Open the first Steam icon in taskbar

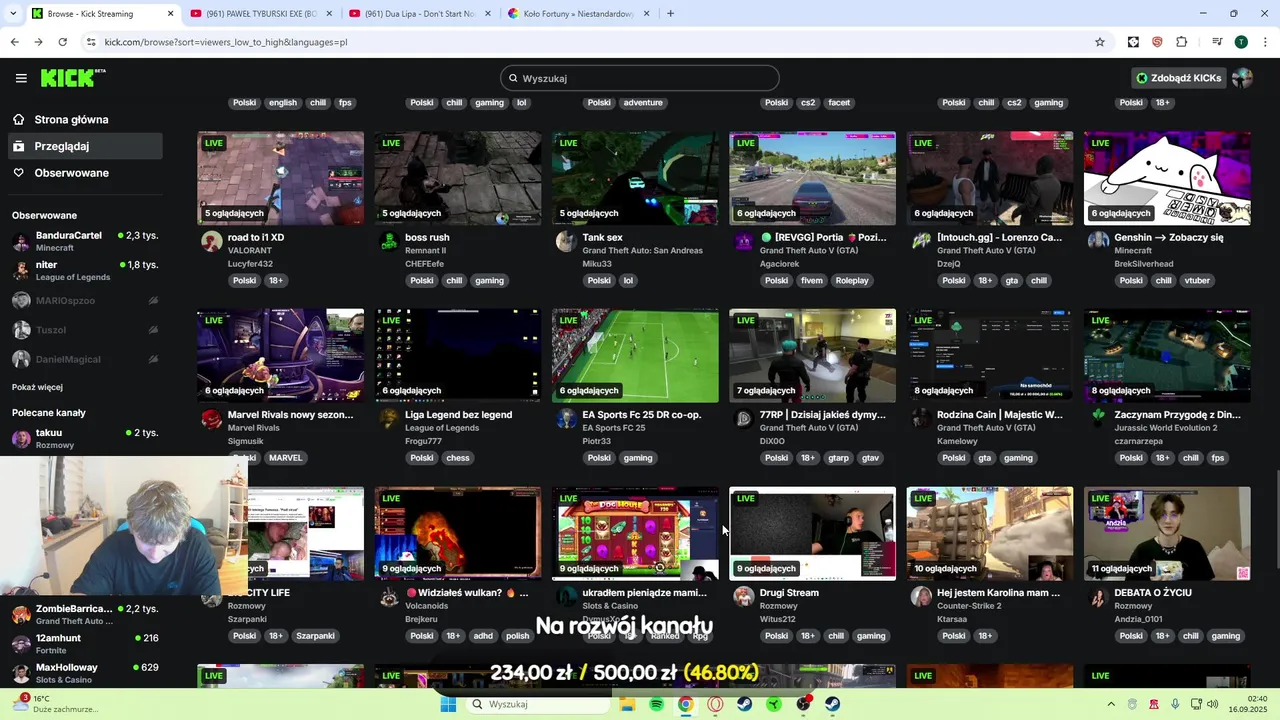click(x=744, y=704)
